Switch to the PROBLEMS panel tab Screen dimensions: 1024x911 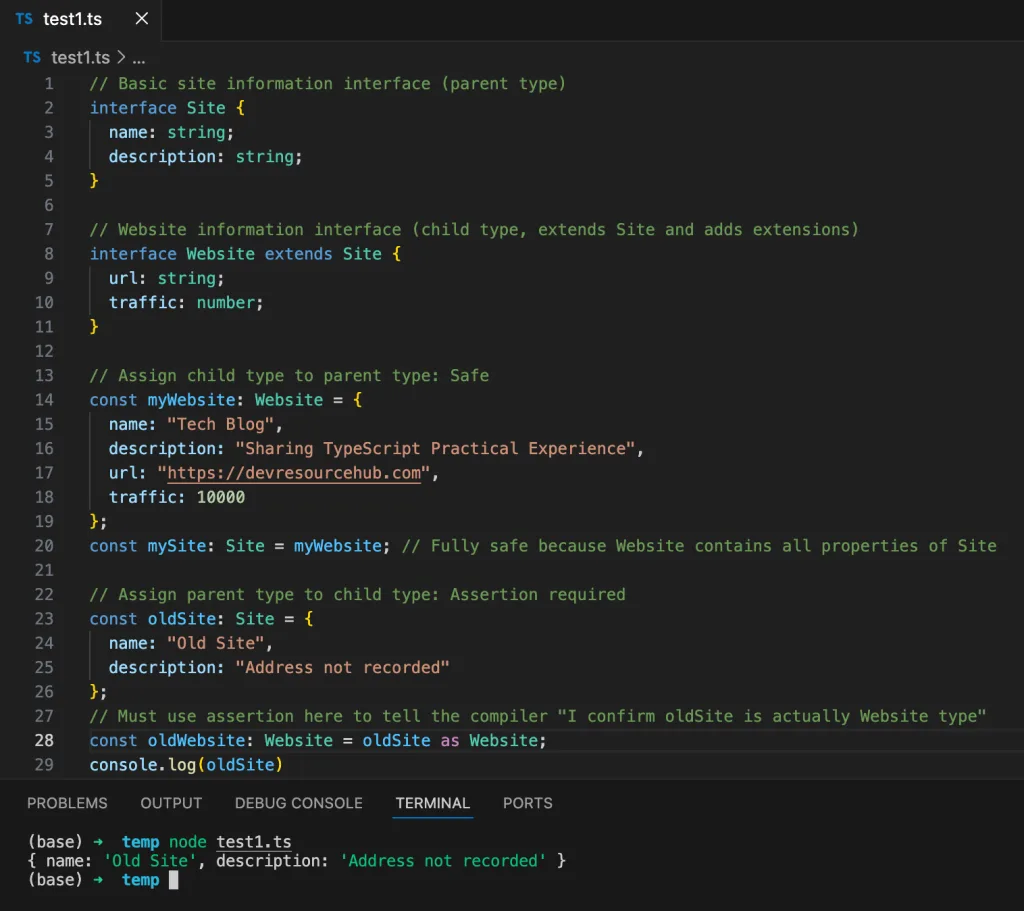tap(67, 803)
